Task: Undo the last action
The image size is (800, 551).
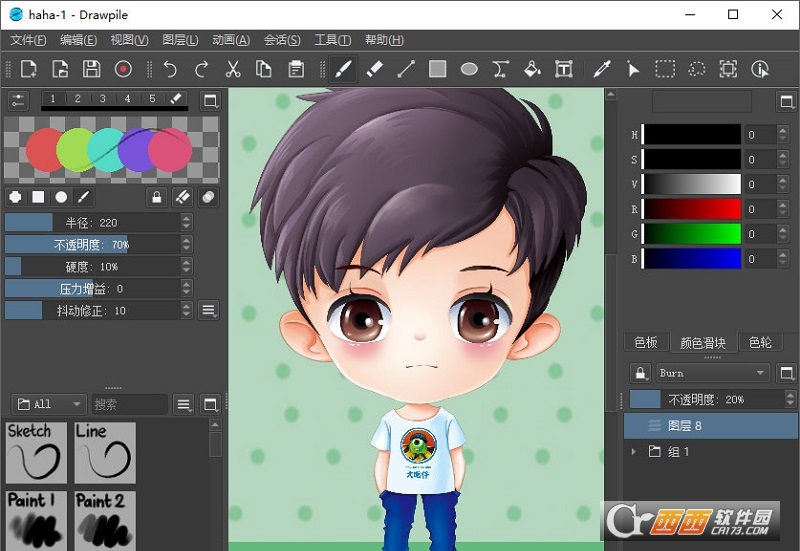Action: (x=170, y=69)
